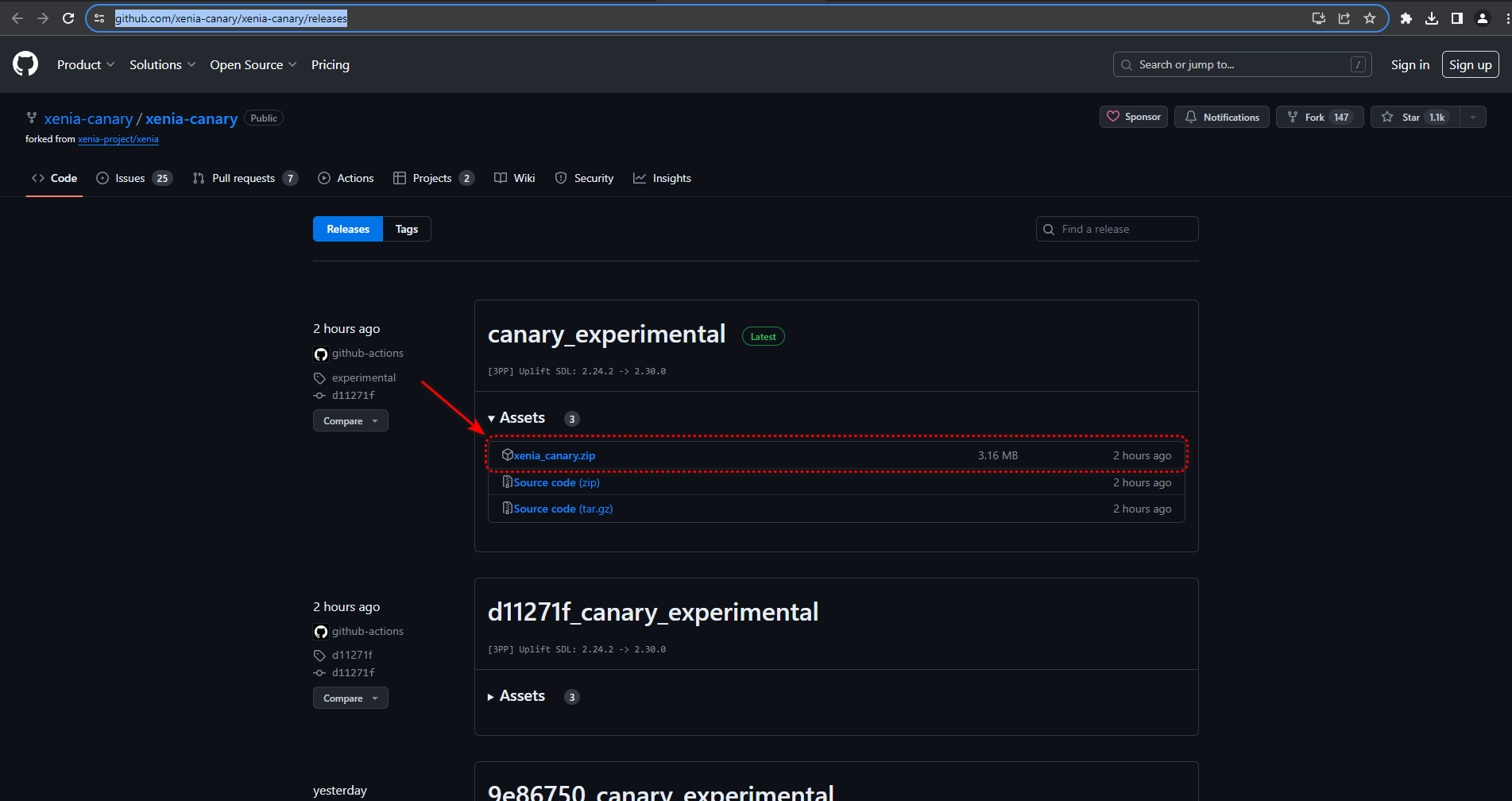Select the Releases toggle button

point(348,229)
